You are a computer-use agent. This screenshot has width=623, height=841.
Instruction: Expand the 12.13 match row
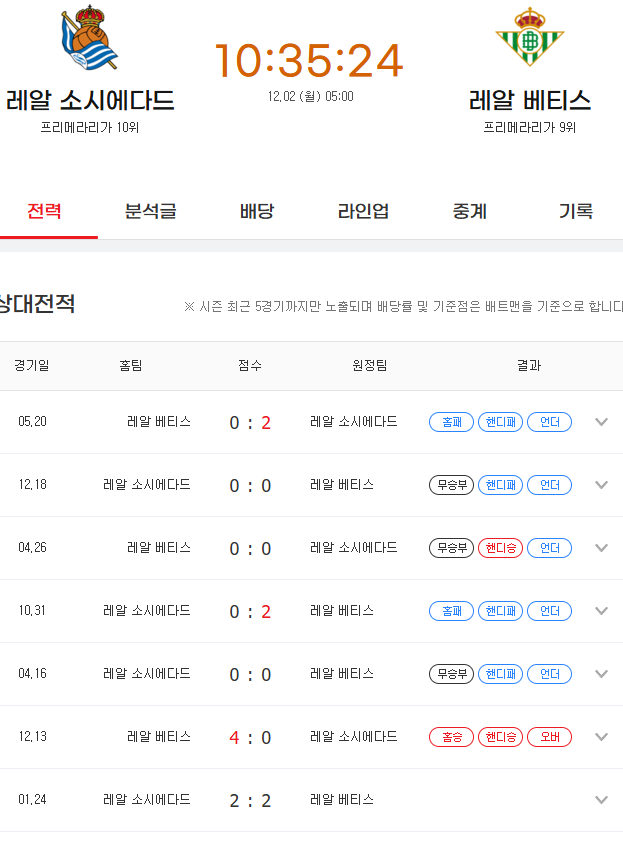(x=602, y=737)
